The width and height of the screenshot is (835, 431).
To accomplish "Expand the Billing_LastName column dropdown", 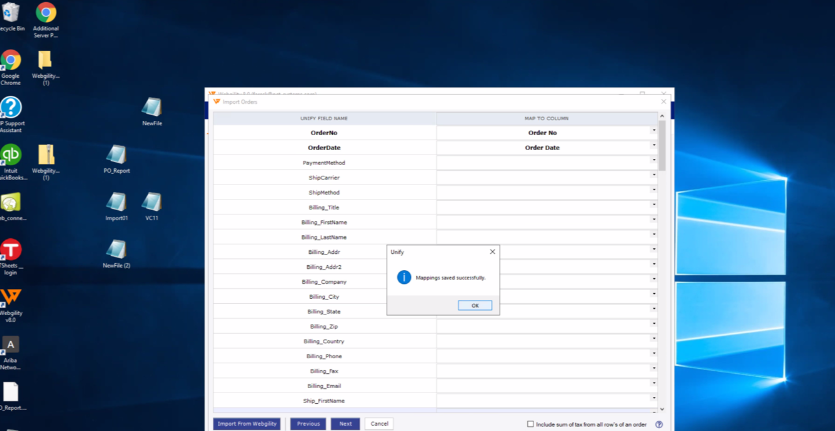I will click(x=654, y=235).
